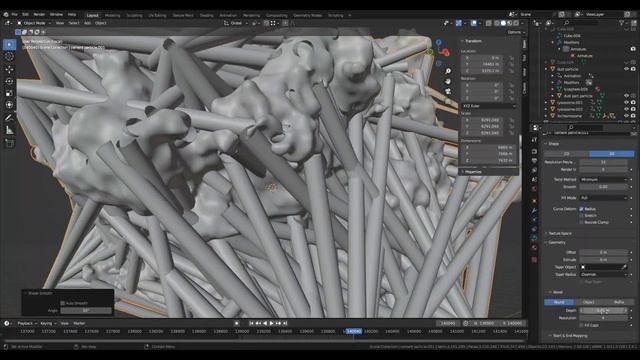
Task: Open the Object Mode dropdown
Action: [34, 23]
